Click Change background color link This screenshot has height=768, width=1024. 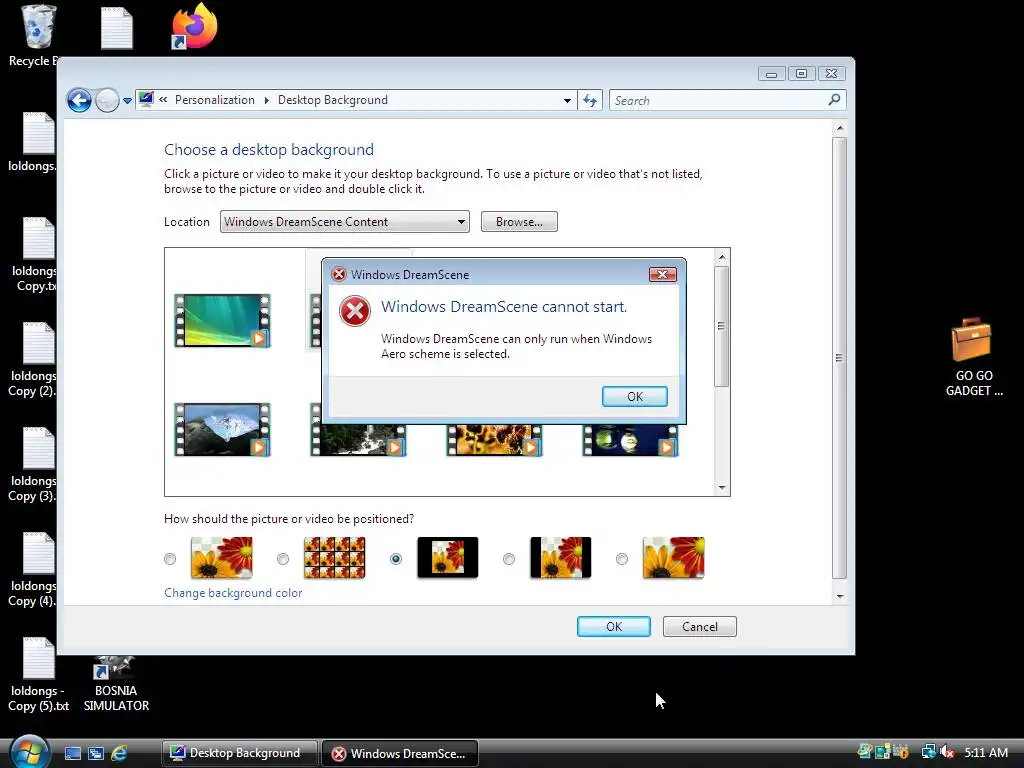233,593
